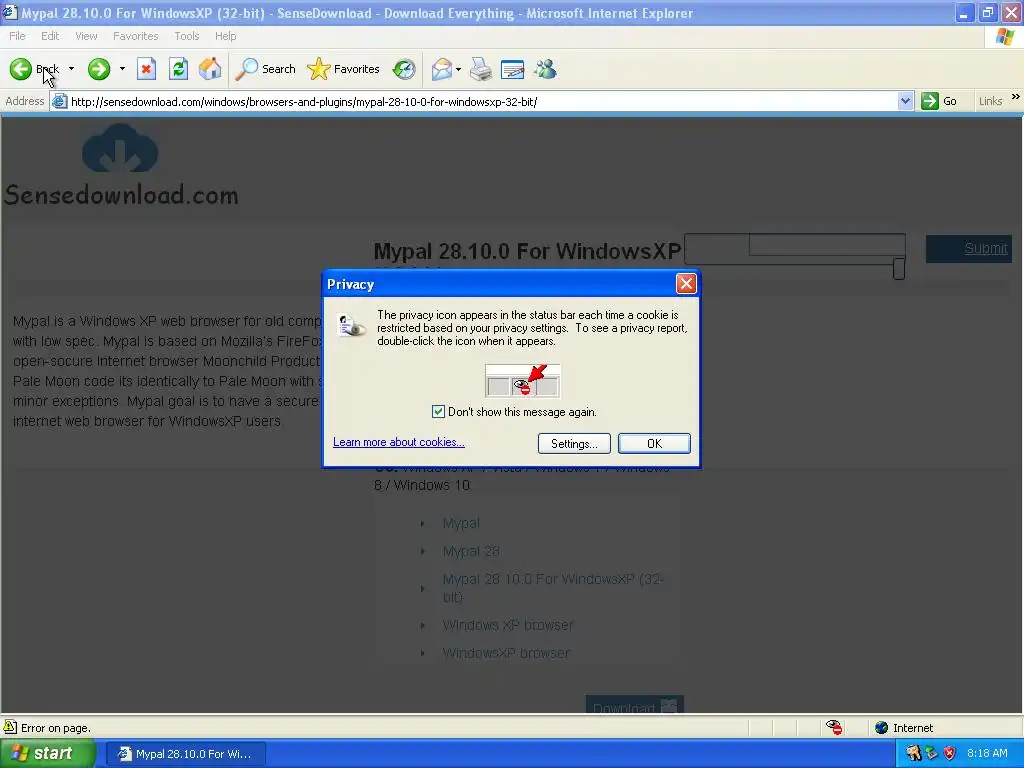Click the first system tray icon
Viewport: 1024px width, 768px height.
click(914, 754)
